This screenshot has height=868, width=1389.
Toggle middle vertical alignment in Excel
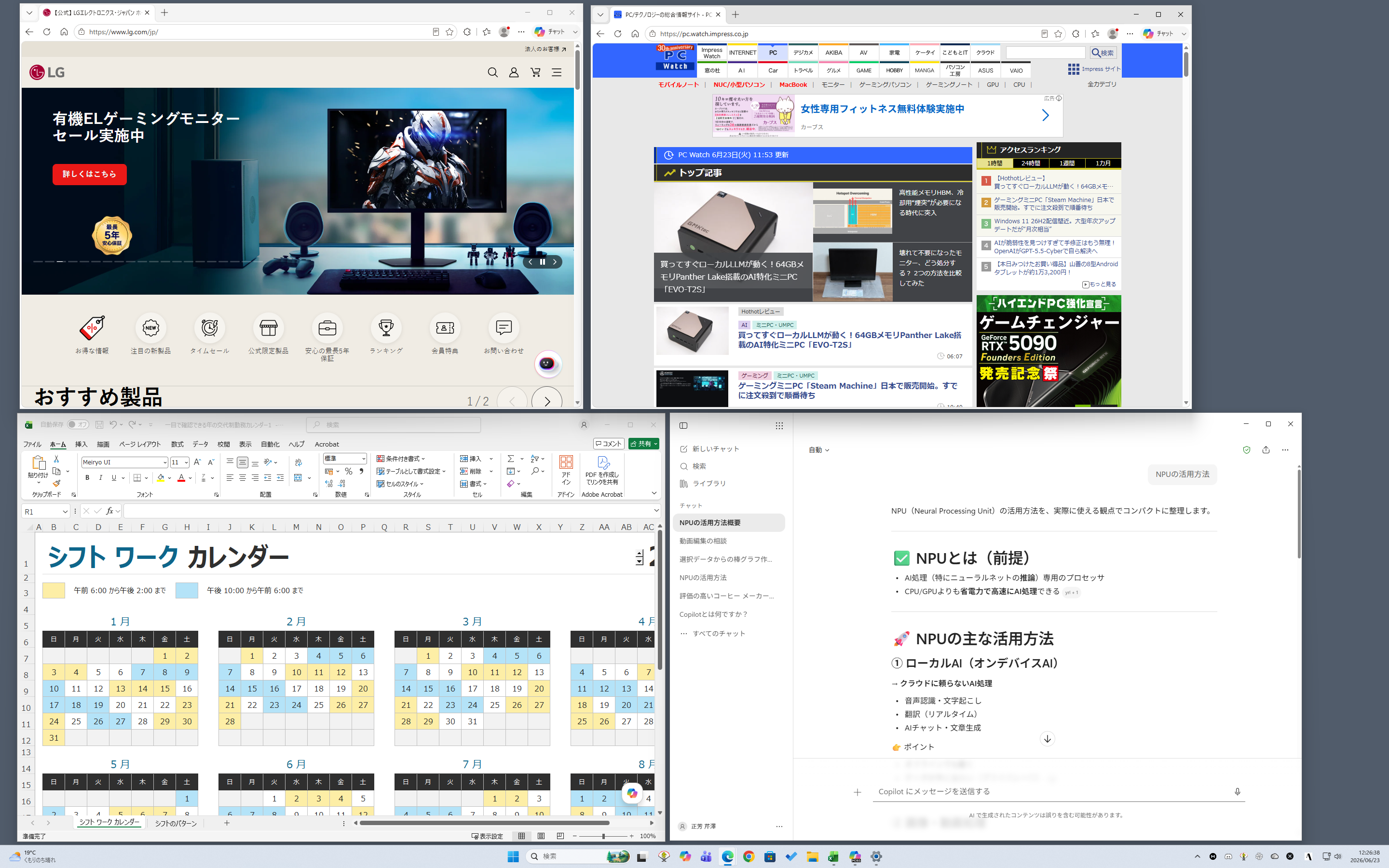[x=242, y=462]
